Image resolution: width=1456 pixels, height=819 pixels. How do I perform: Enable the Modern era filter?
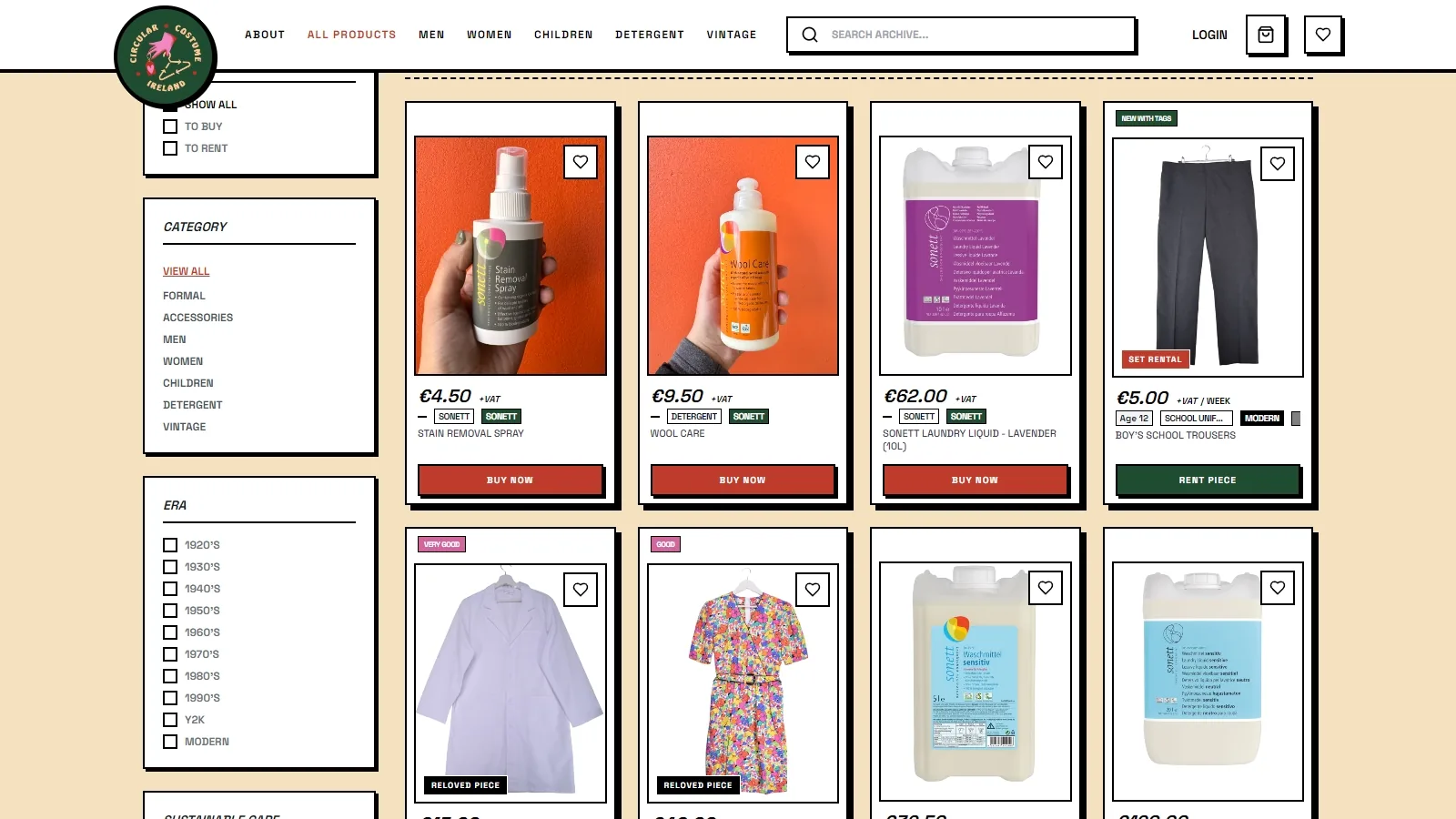170,742
